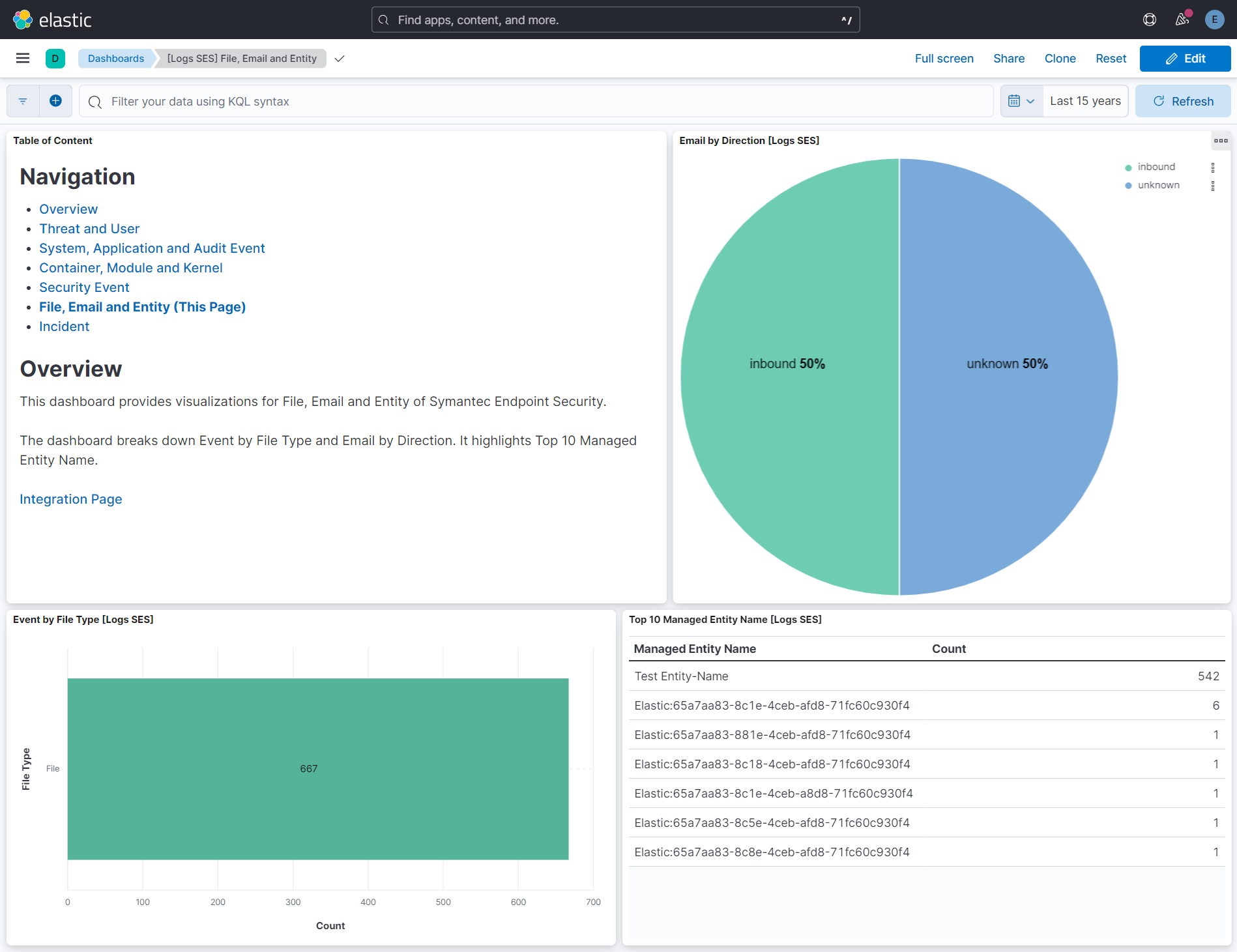Click the File label on the y-axis
Screen dimensions: 1237x952
click(x=53, y=769)
